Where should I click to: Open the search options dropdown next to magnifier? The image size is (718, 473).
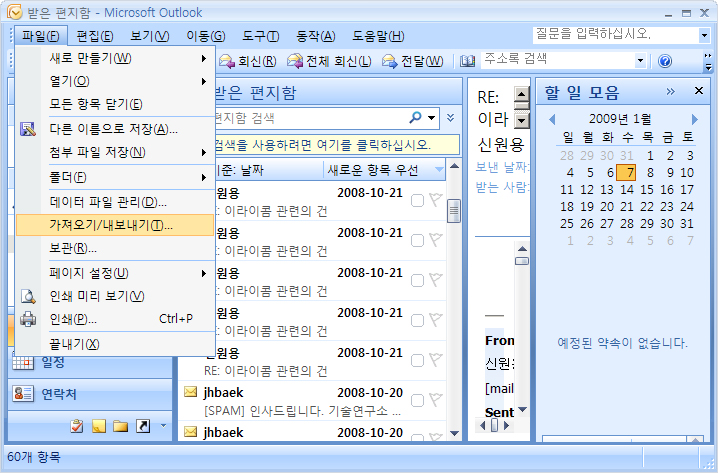[x=431, y=118]
